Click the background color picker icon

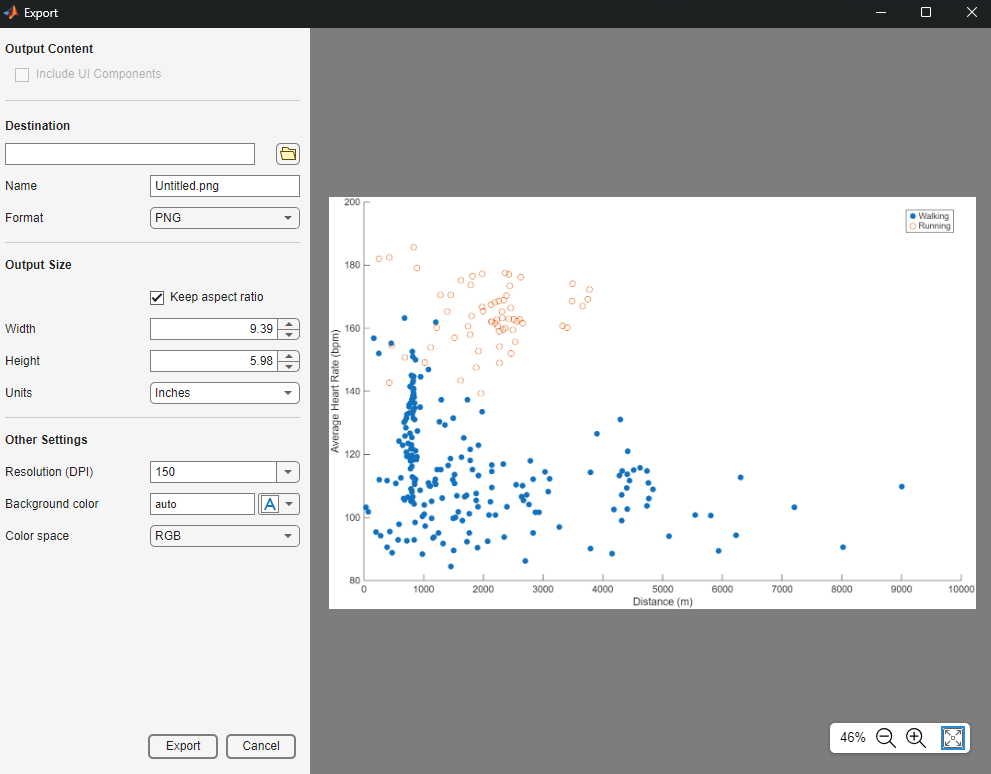269,504
